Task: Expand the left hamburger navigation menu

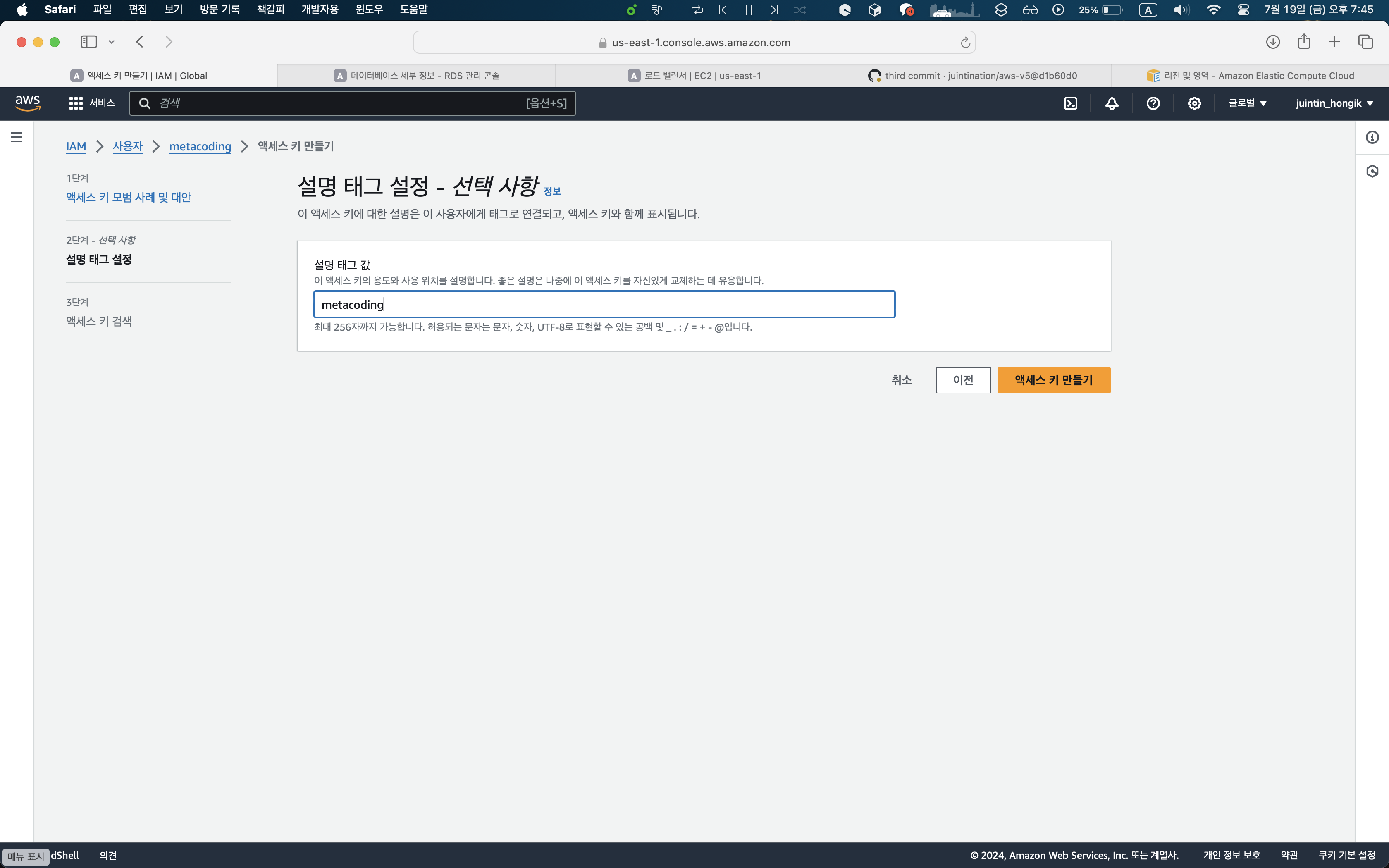Action: [17, 137]
